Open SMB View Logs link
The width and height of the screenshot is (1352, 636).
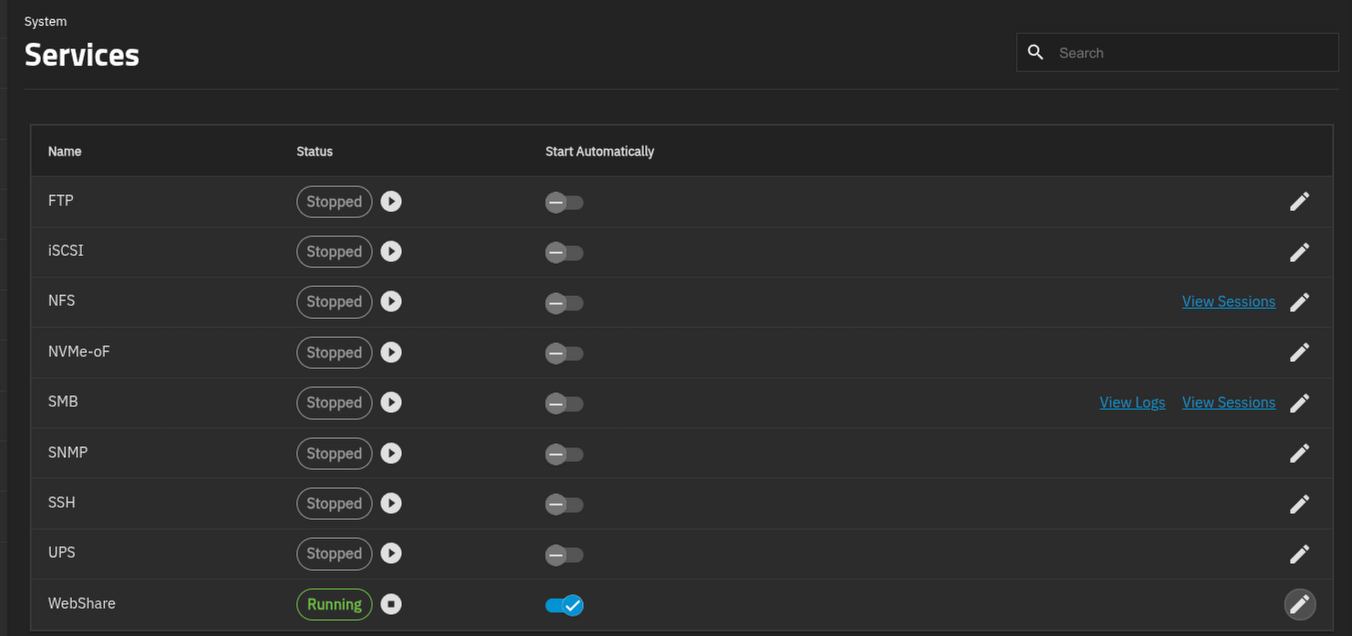pyautogui.click(x=1132, y=403)
